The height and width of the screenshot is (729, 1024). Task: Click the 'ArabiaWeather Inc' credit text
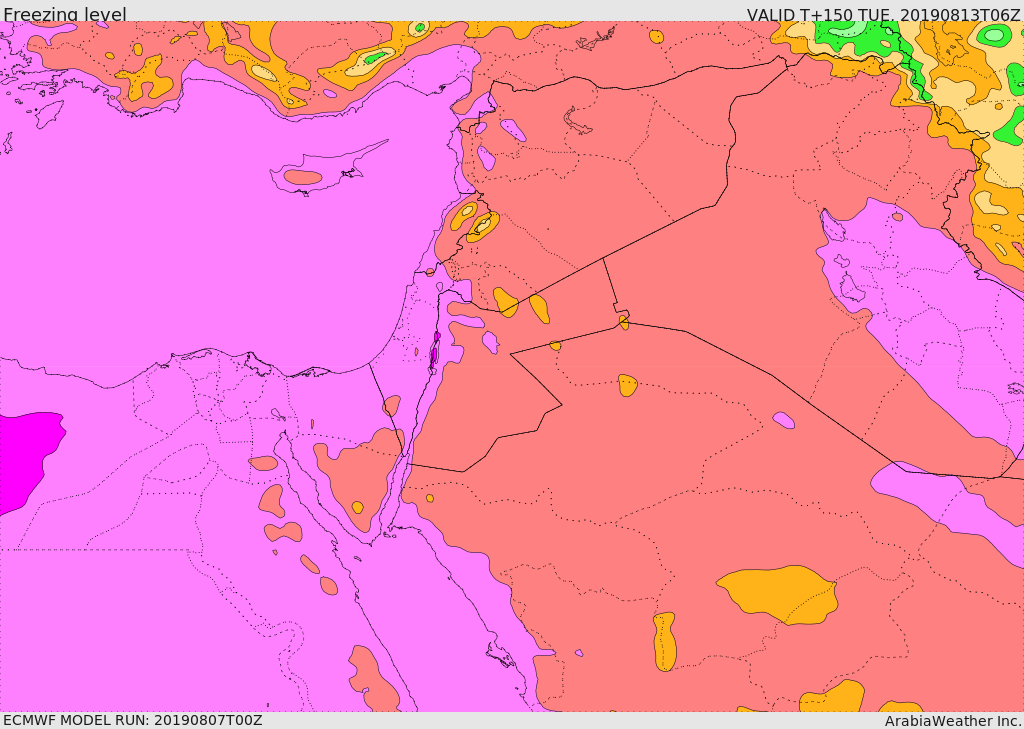953,721
